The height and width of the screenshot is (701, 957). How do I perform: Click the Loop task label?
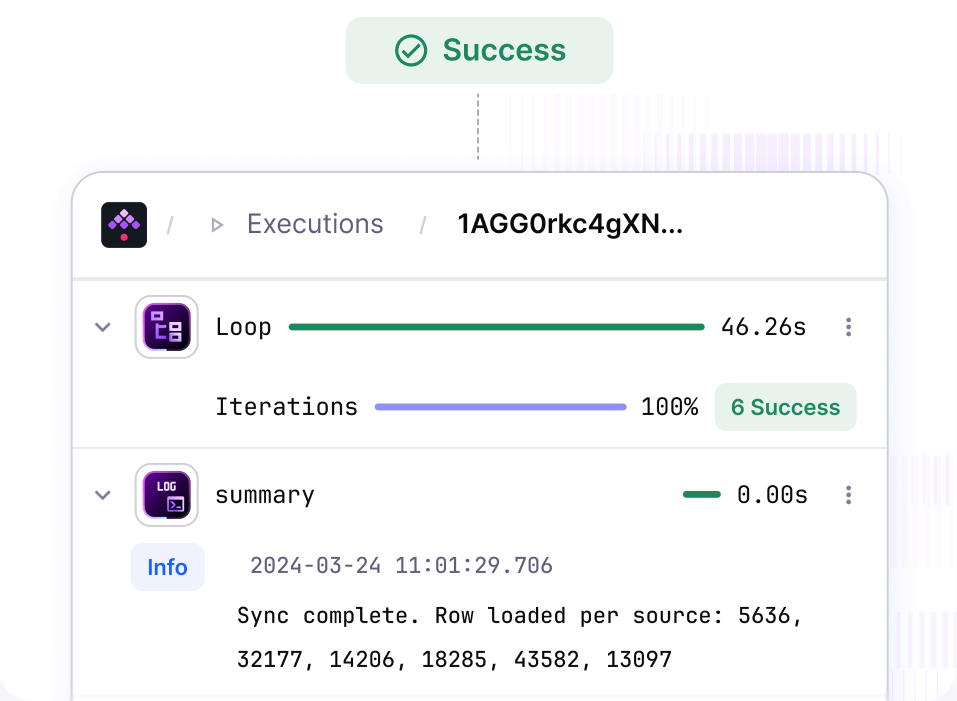243,328
